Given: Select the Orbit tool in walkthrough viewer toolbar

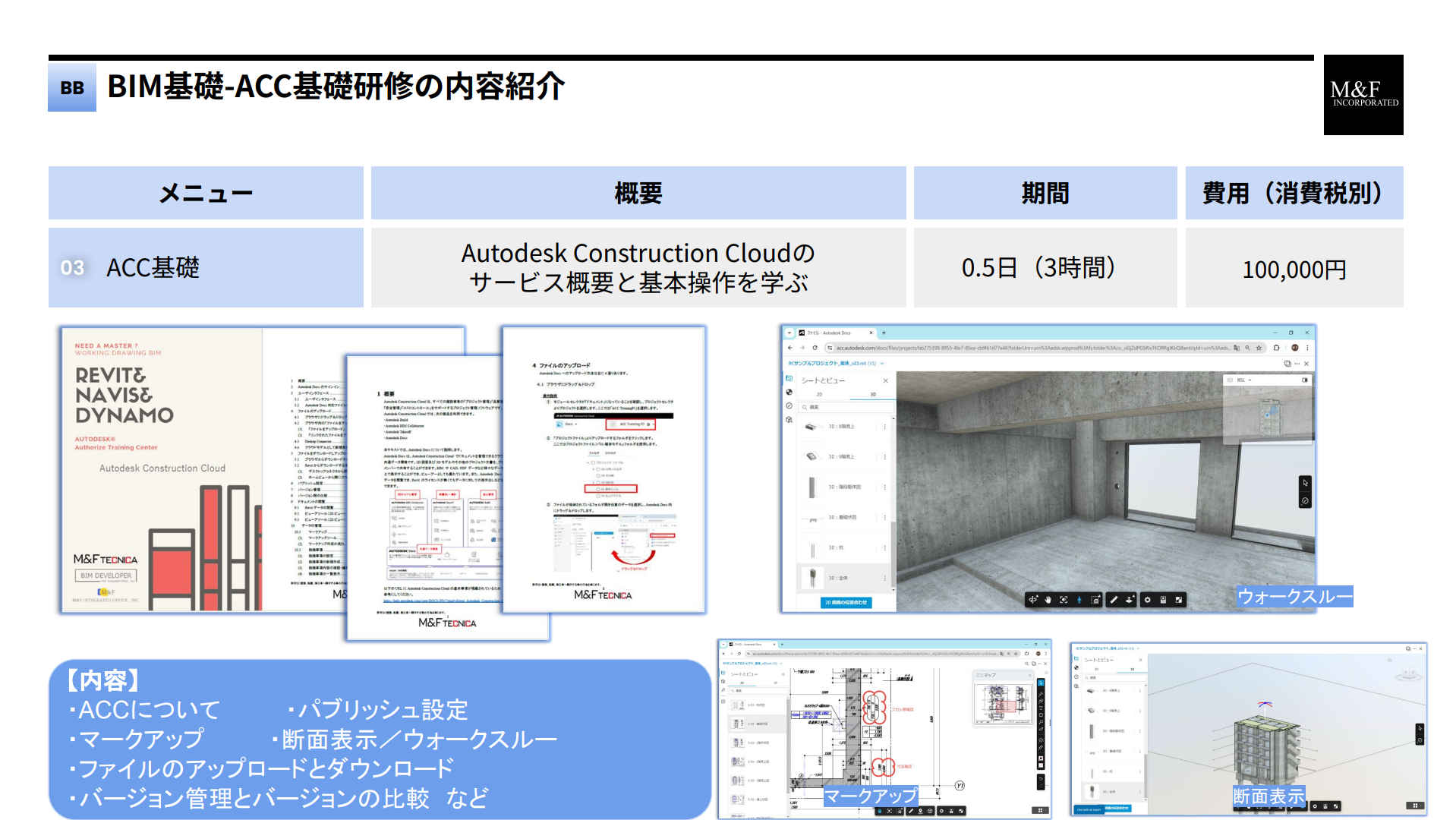Looking at the screenshot, I should click(x=1032, y=600).
